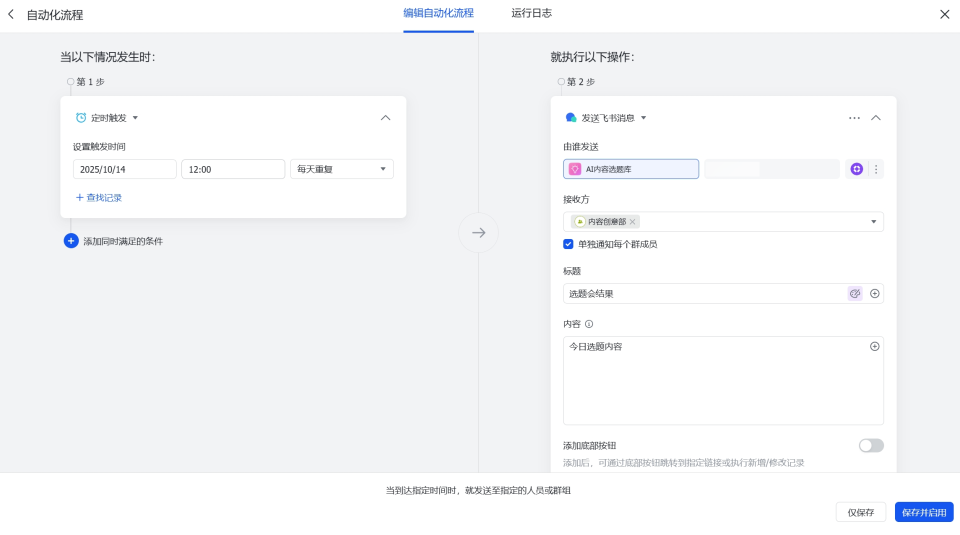The width and height of the screenshot is (960, 535).
Task: Click the title color palette icon in 标题 field
Action: (855, 294)
